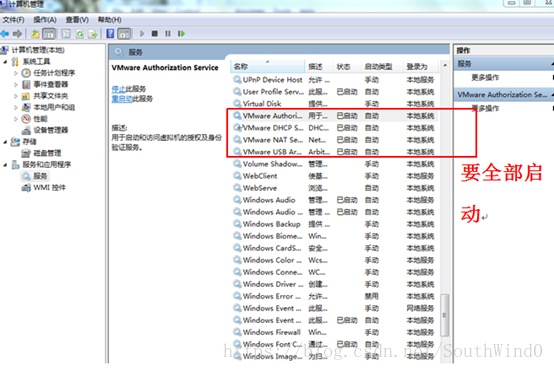Screen dimensions: 554x371
Task: Click the services list scrollbar thumb
Action: (445, 315)
